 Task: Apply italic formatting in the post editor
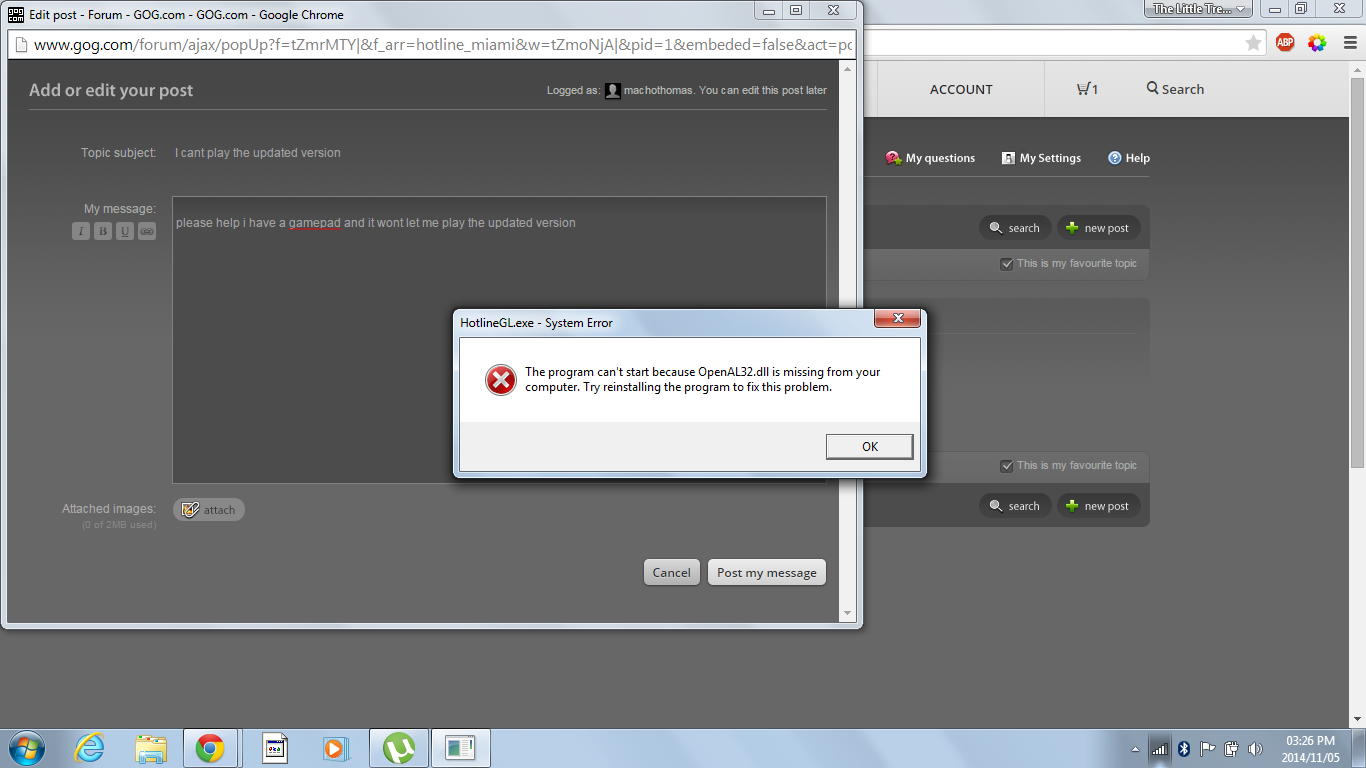pyautogui.click(x=81, y=232)
